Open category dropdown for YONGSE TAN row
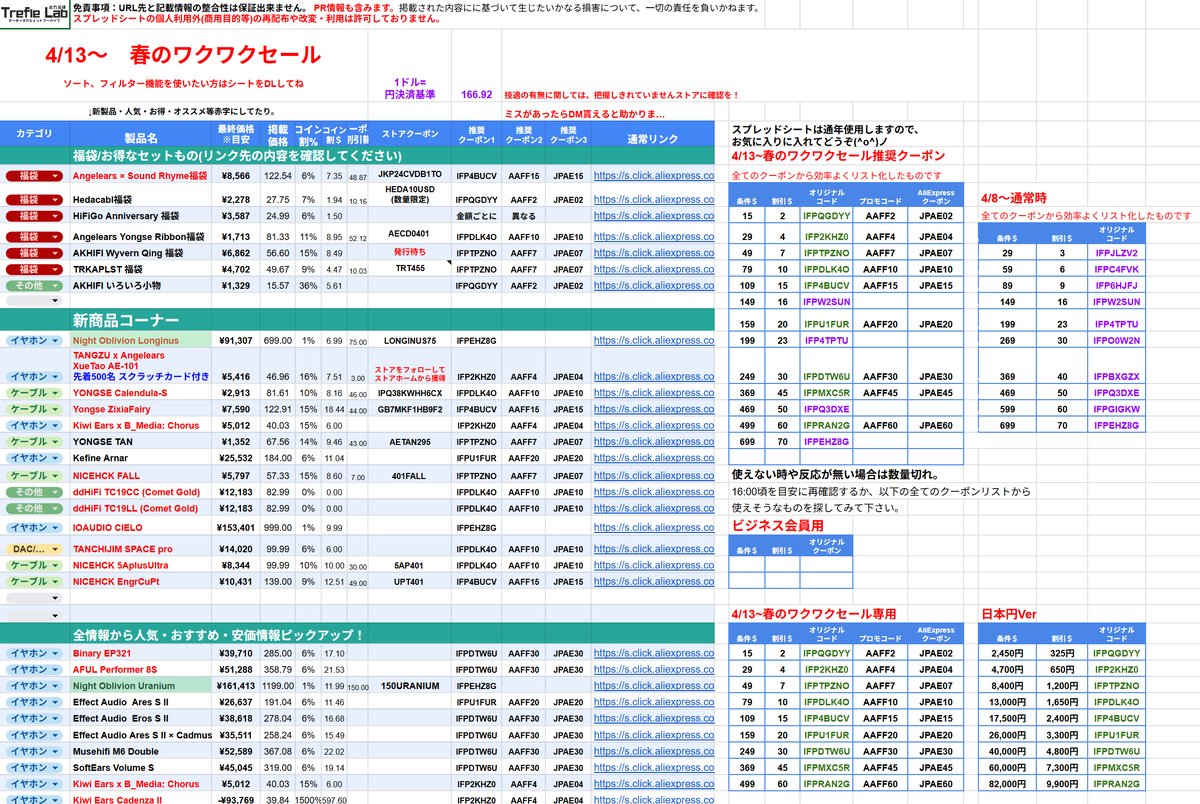The height and width of the screenshot is (804, 1200). tap(34, 442)
